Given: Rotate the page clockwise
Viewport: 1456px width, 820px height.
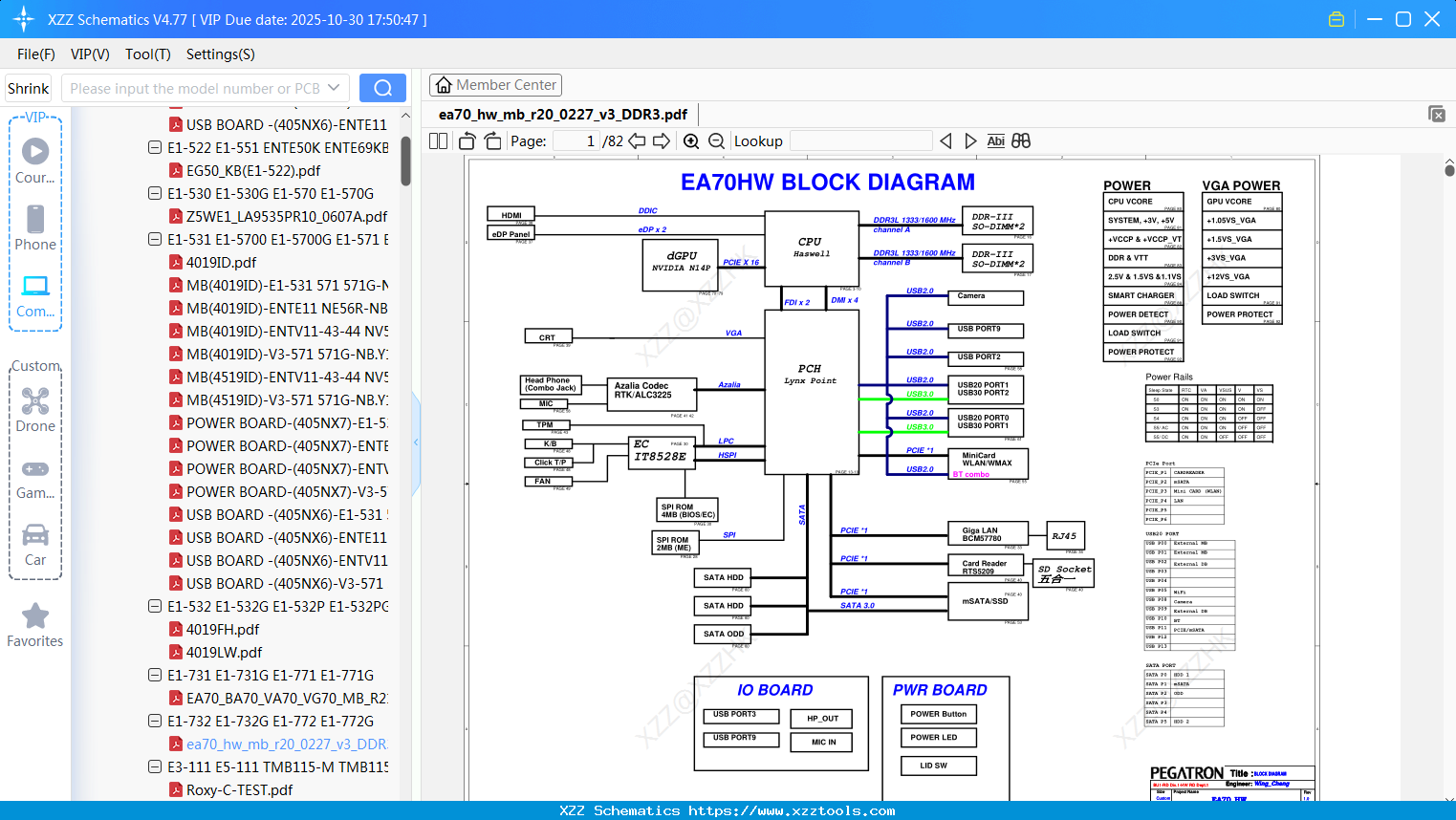Looking at the screenshot, I should click(x=492, y=140).
